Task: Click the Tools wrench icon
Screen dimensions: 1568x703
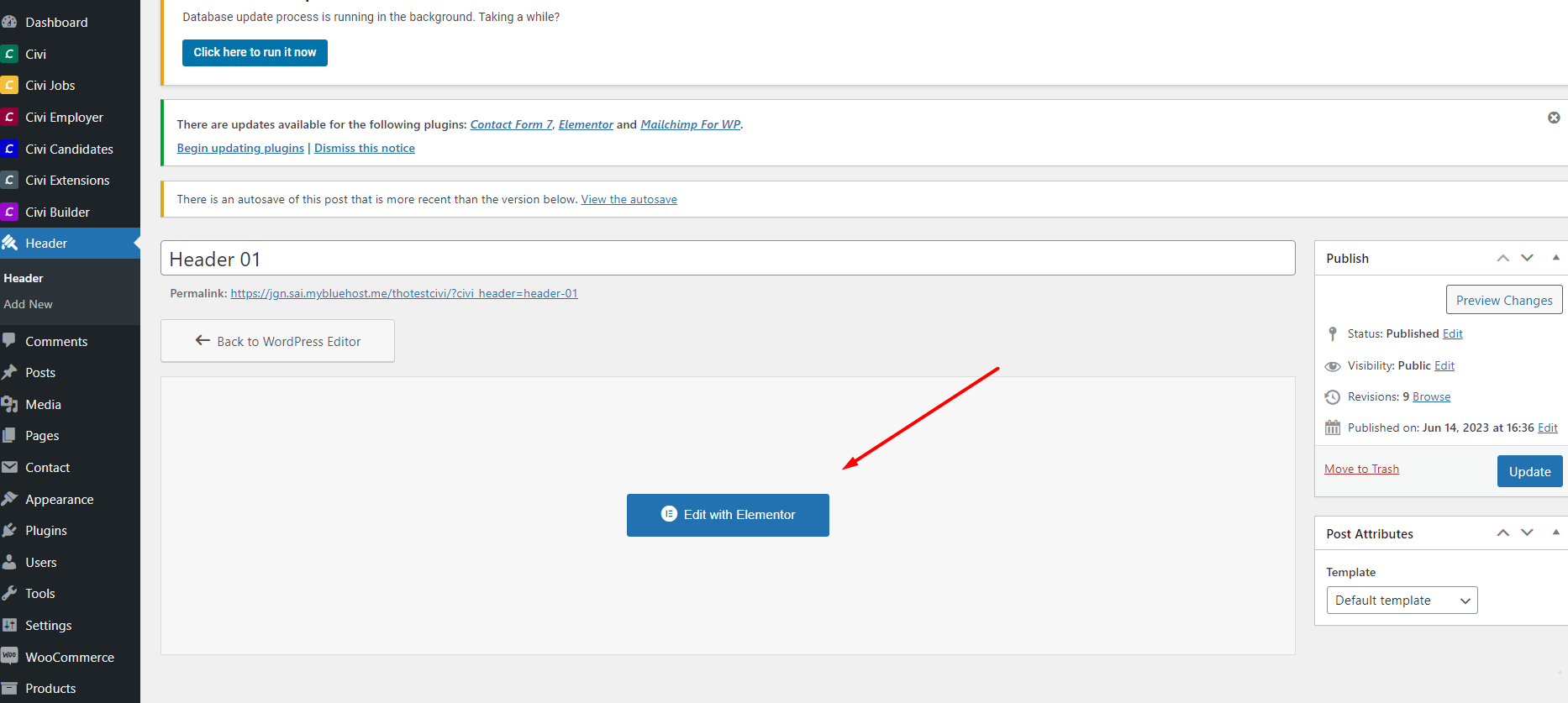Action: [9, 593]
